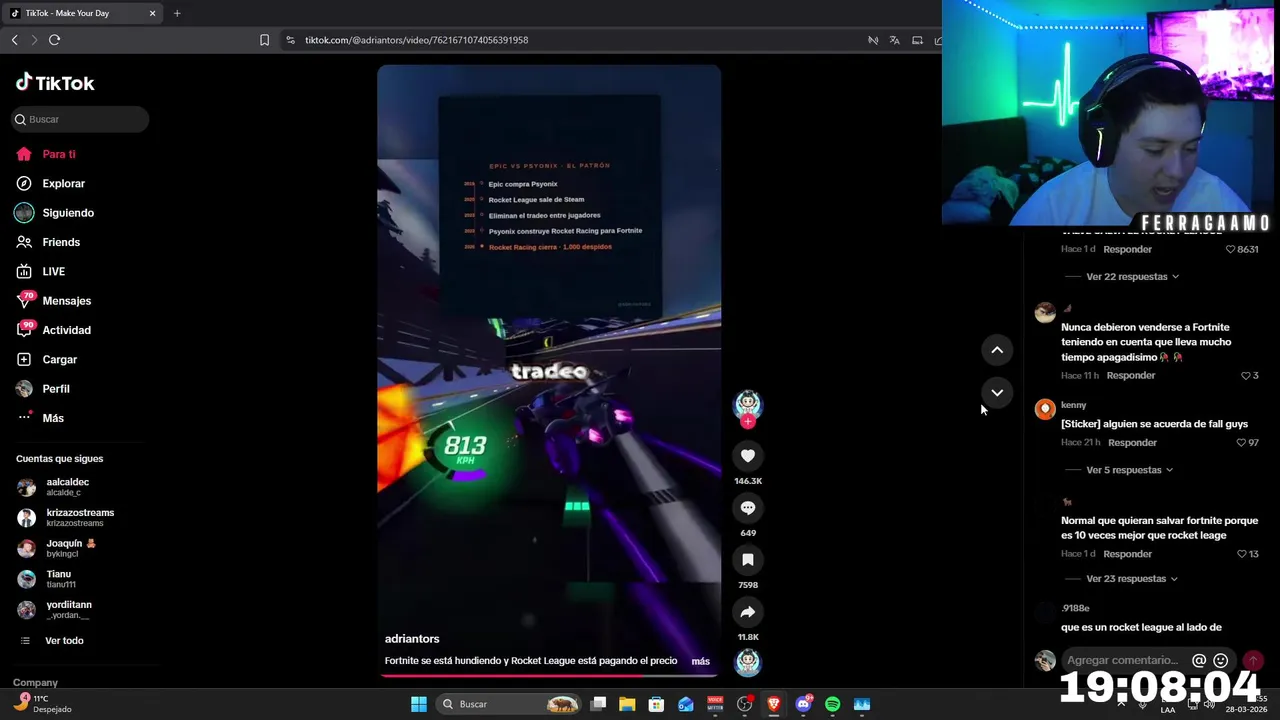Open creator avatar beside video
Viewport: 1280px width, 720px height.
click(748, 403)
